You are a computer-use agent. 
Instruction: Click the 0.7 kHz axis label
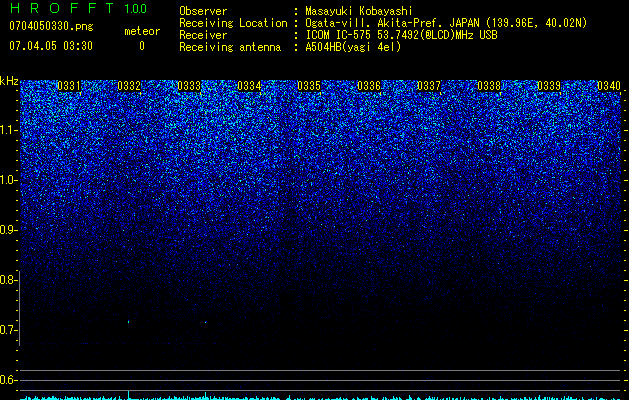[8, 330]
